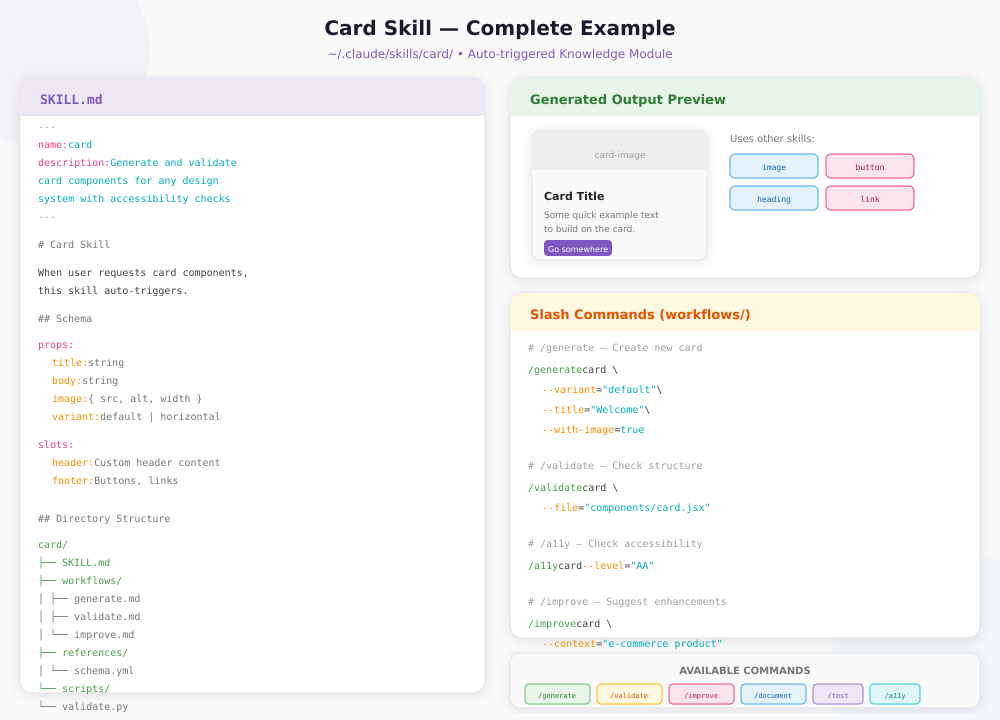The height and width of the screenshot is (720, 1000).
Task: Select the "/test" command pill
Action: (x=838, y=693)
